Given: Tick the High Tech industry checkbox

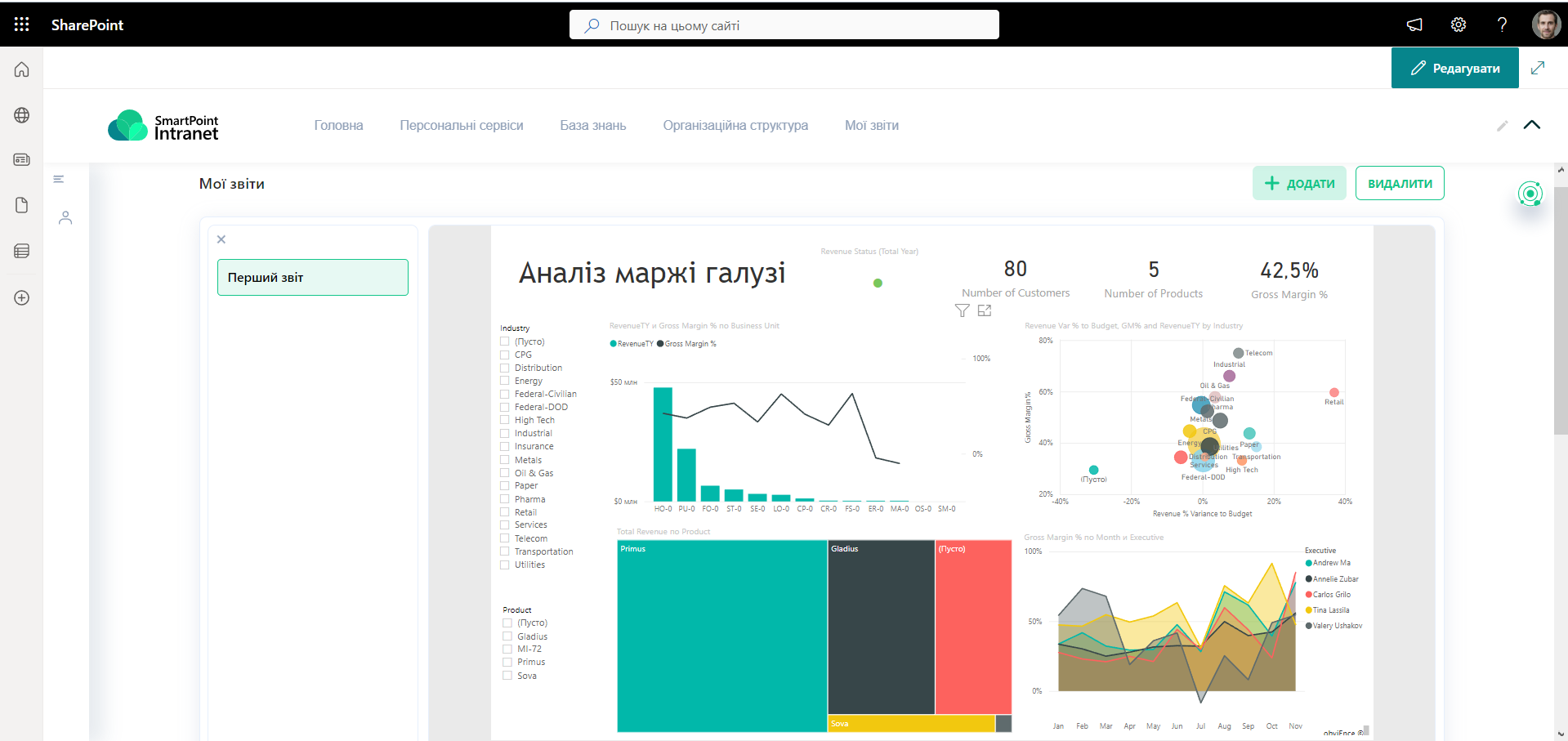Looking at the screenshot, I should [505, 420].
